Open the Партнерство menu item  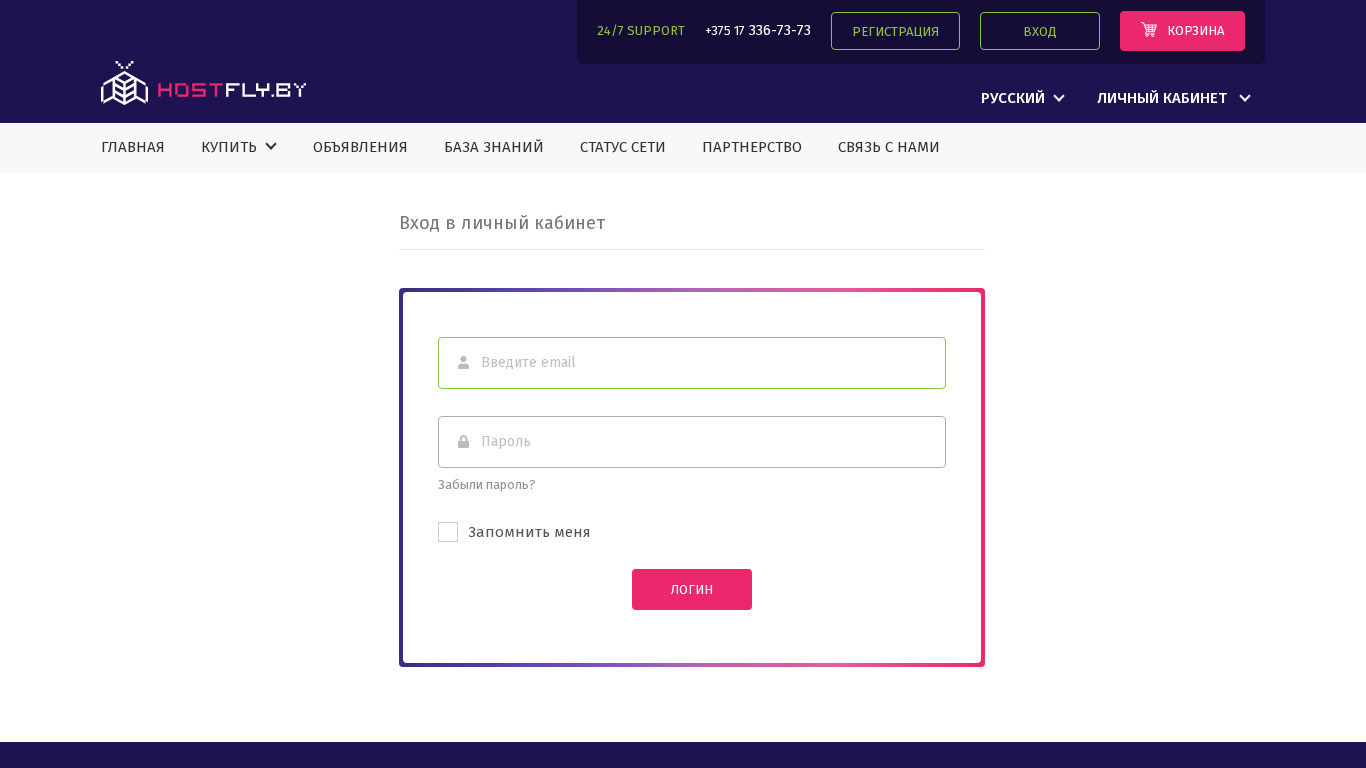(752, 147)
